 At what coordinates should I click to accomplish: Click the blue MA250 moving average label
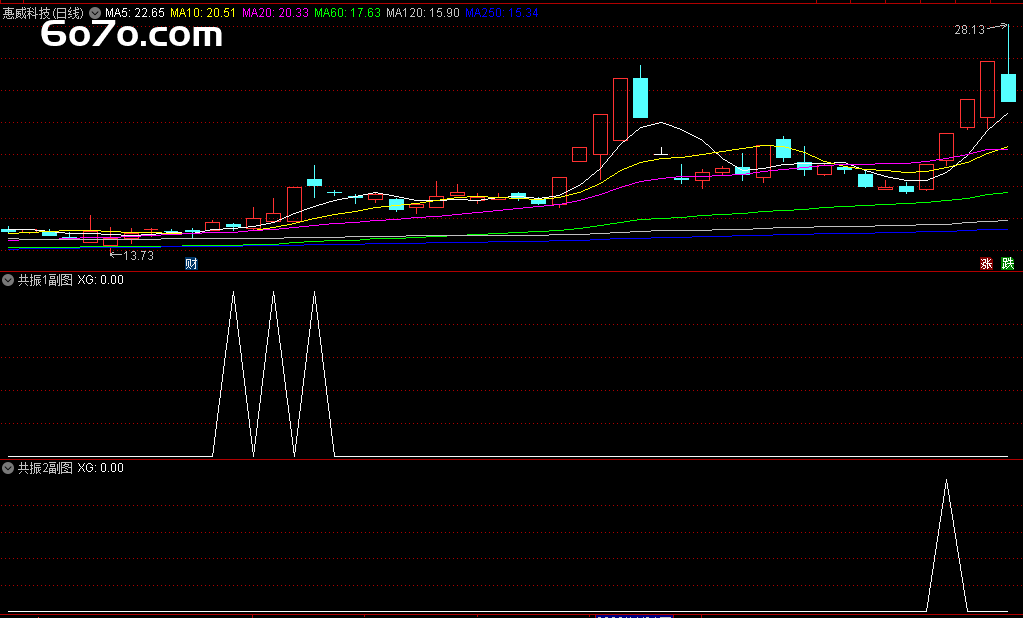pos(501,13)
